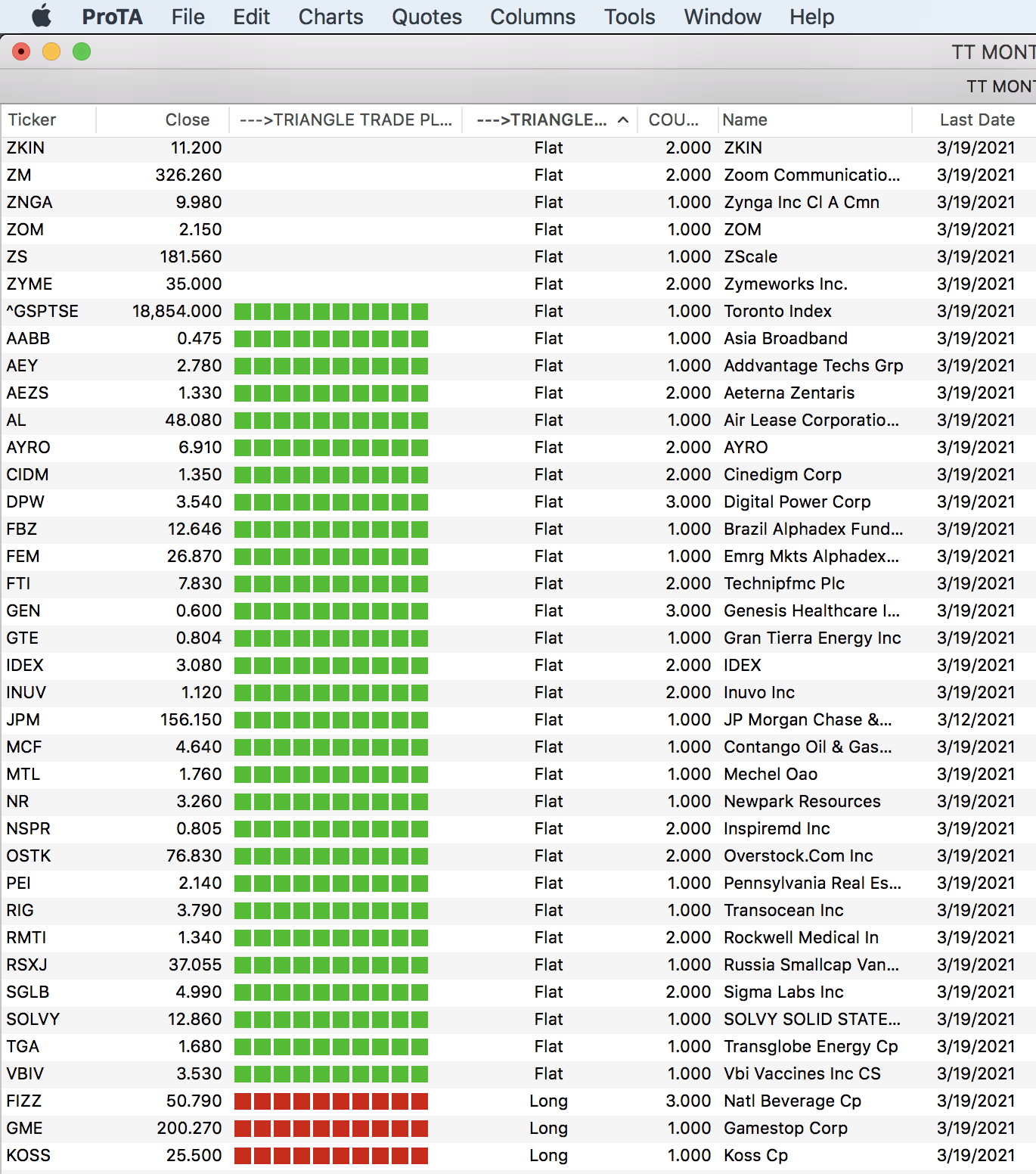Image resolution: width=1036 pixels, height=1174 pixels.
Task: Open the Charts menu
Action: tap(330, 17)
